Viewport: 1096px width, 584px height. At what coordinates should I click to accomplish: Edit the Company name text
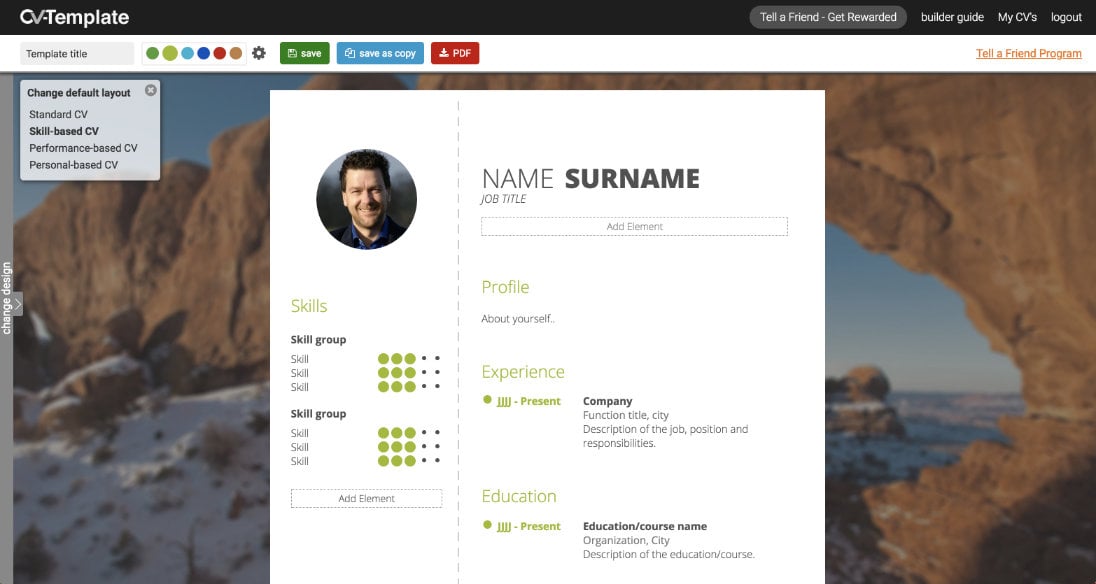(607, 401)
